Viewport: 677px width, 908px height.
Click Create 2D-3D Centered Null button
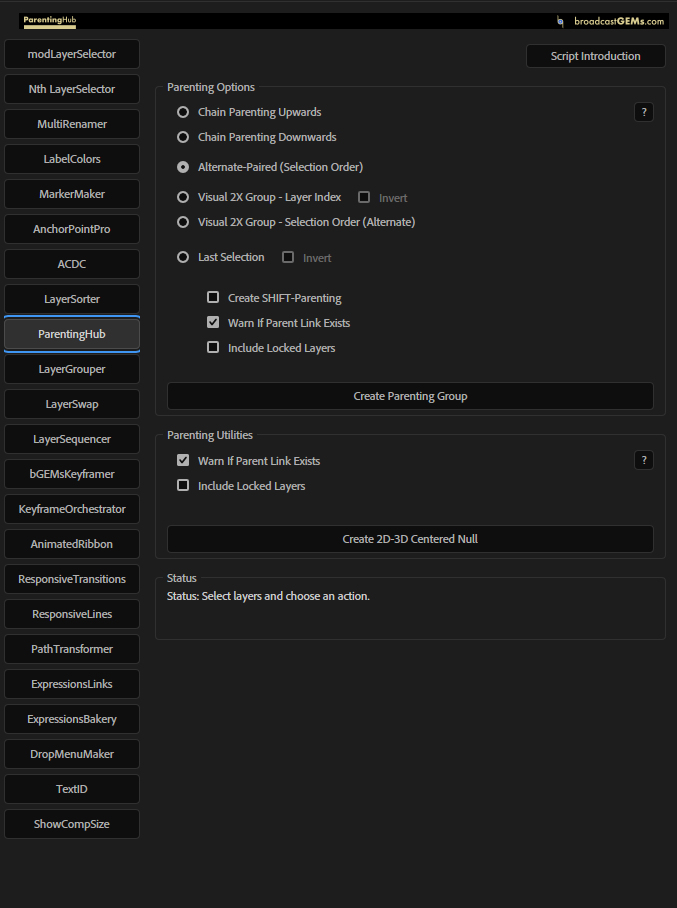click(410, 539)
